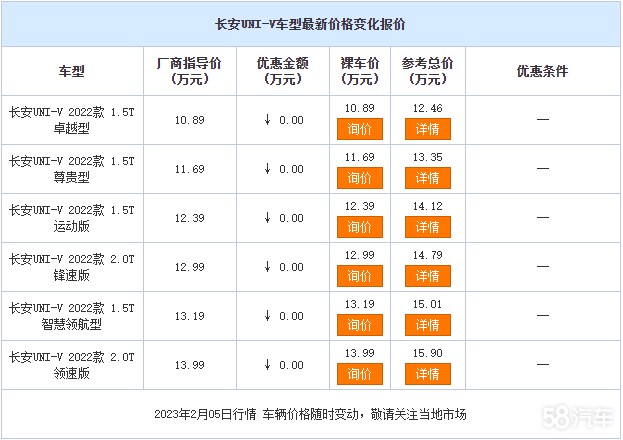Select the model name 长安UNI-V 2022款 1.5T 智慧领航型
Image resolution: width=623 pixels, height=440 pixels.
click(72, 316)
